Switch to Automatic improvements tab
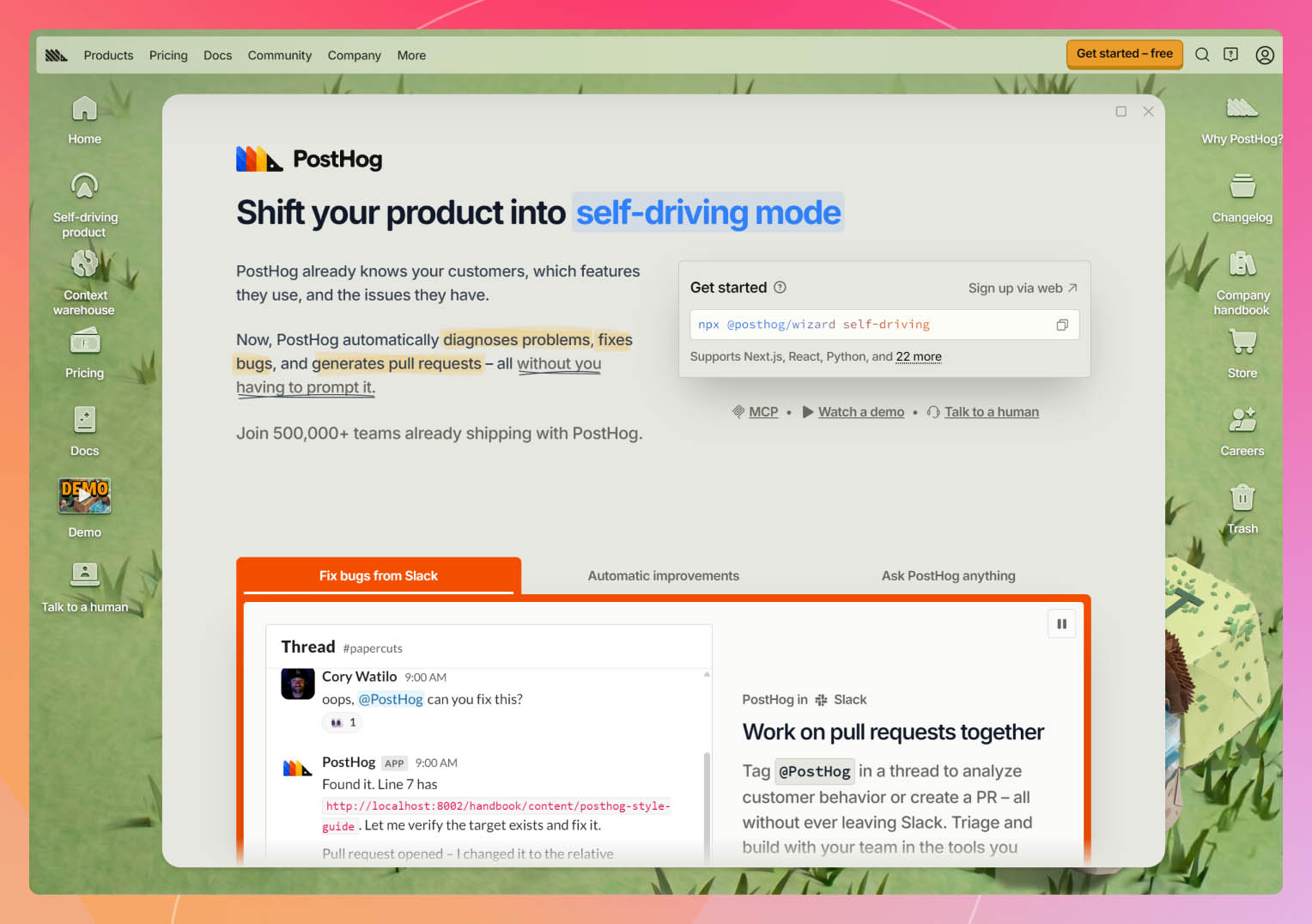Viewport: 1312px width, 924px height. coord(663,575)
